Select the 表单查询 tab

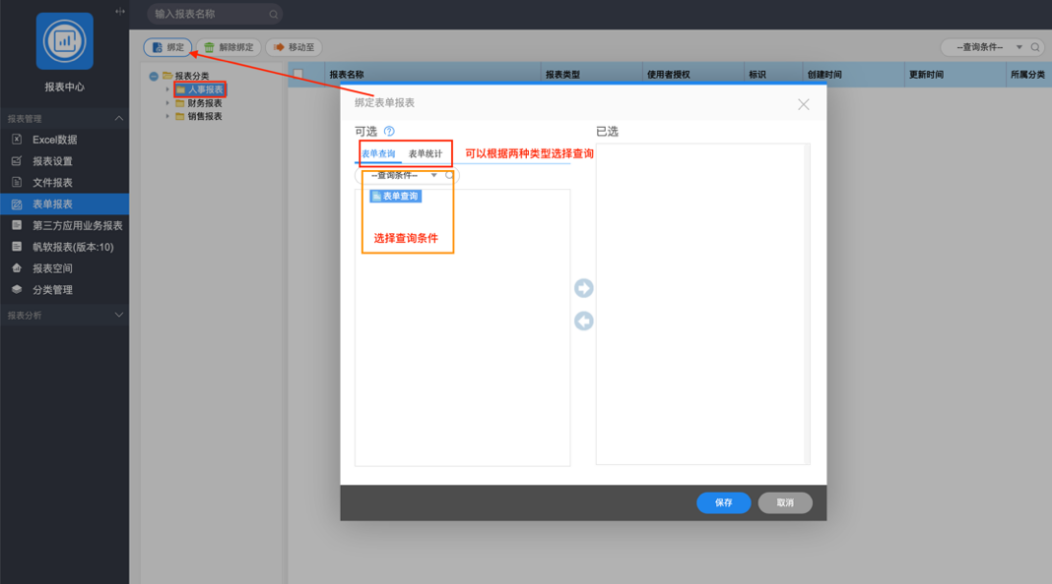pyautogui.click(x=378, y=154)
